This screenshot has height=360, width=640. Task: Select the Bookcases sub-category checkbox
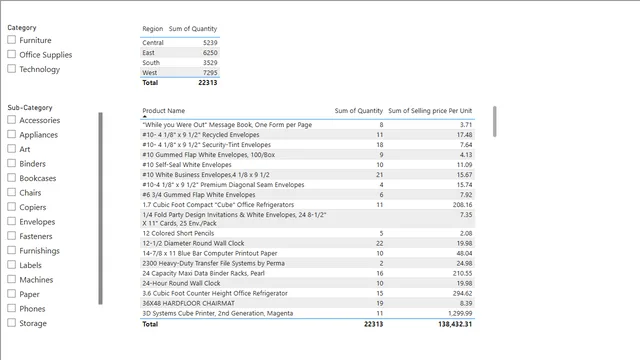pos(11,178)
